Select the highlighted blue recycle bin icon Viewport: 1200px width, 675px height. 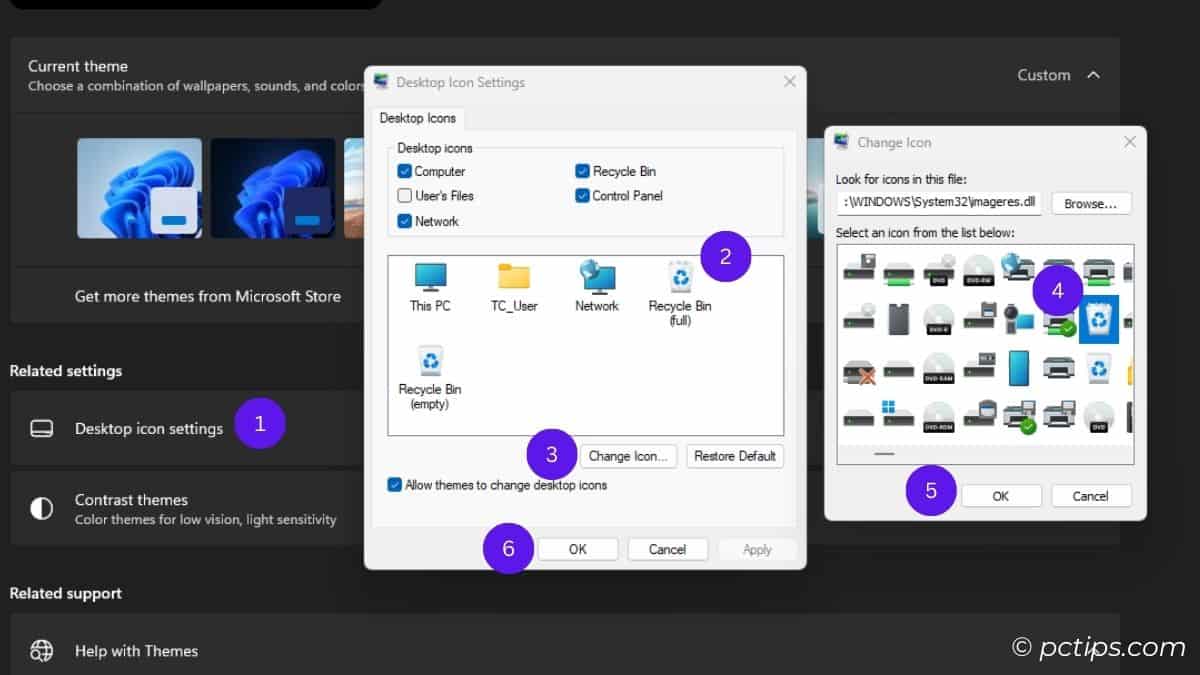coord(1100,319)
